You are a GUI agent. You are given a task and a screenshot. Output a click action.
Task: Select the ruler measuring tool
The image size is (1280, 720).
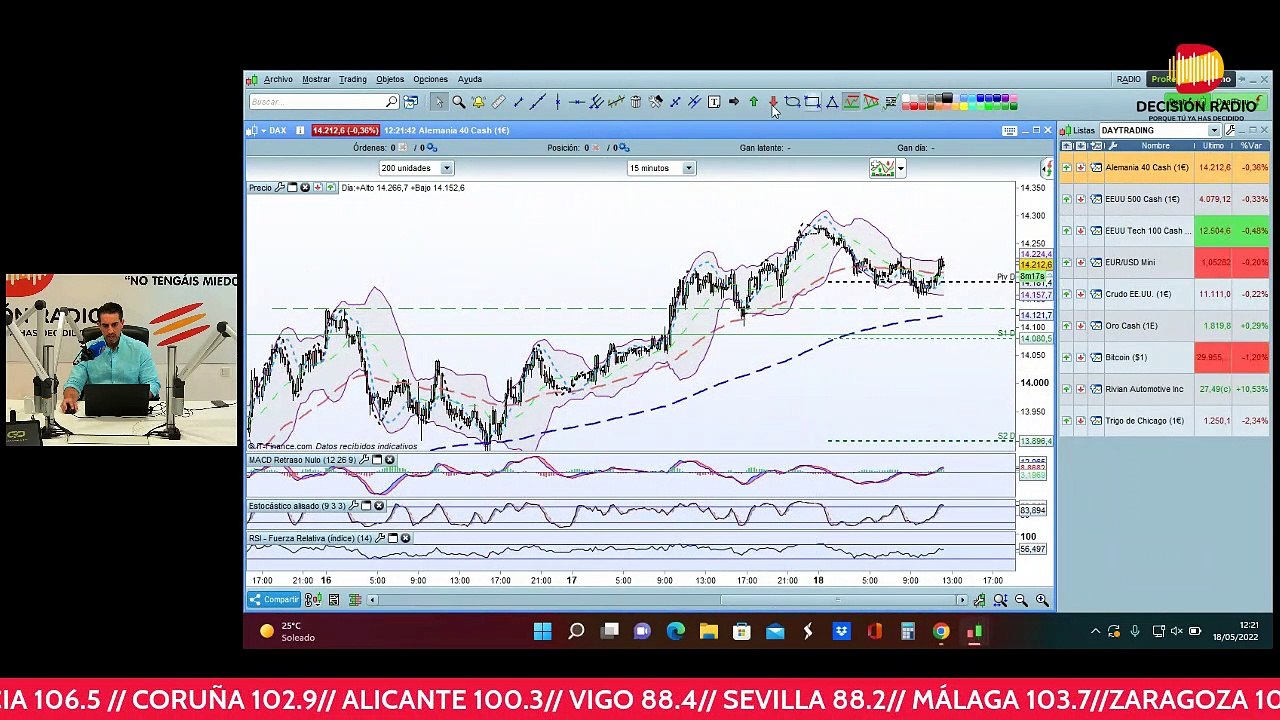pos(498,102)
